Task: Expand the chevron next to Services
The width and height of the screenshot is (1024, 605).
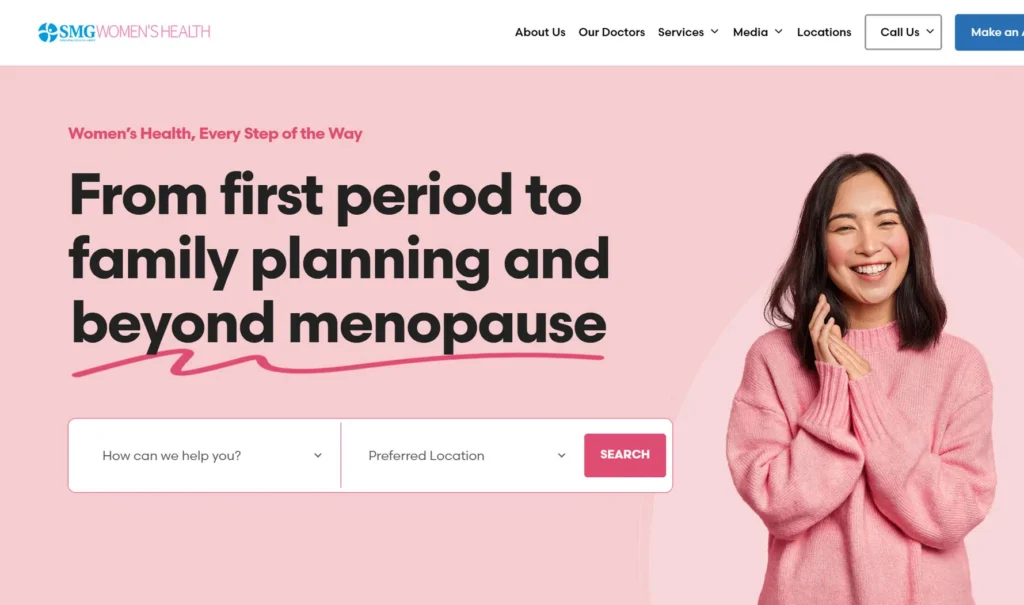Action: (714, 31)
